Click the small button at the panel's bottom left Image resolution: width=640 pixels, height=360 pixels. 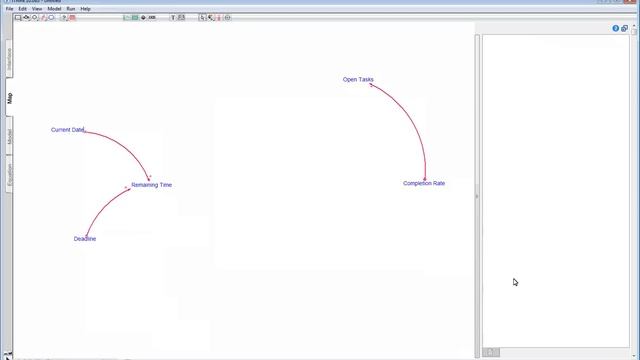click(x=491, y=352)
